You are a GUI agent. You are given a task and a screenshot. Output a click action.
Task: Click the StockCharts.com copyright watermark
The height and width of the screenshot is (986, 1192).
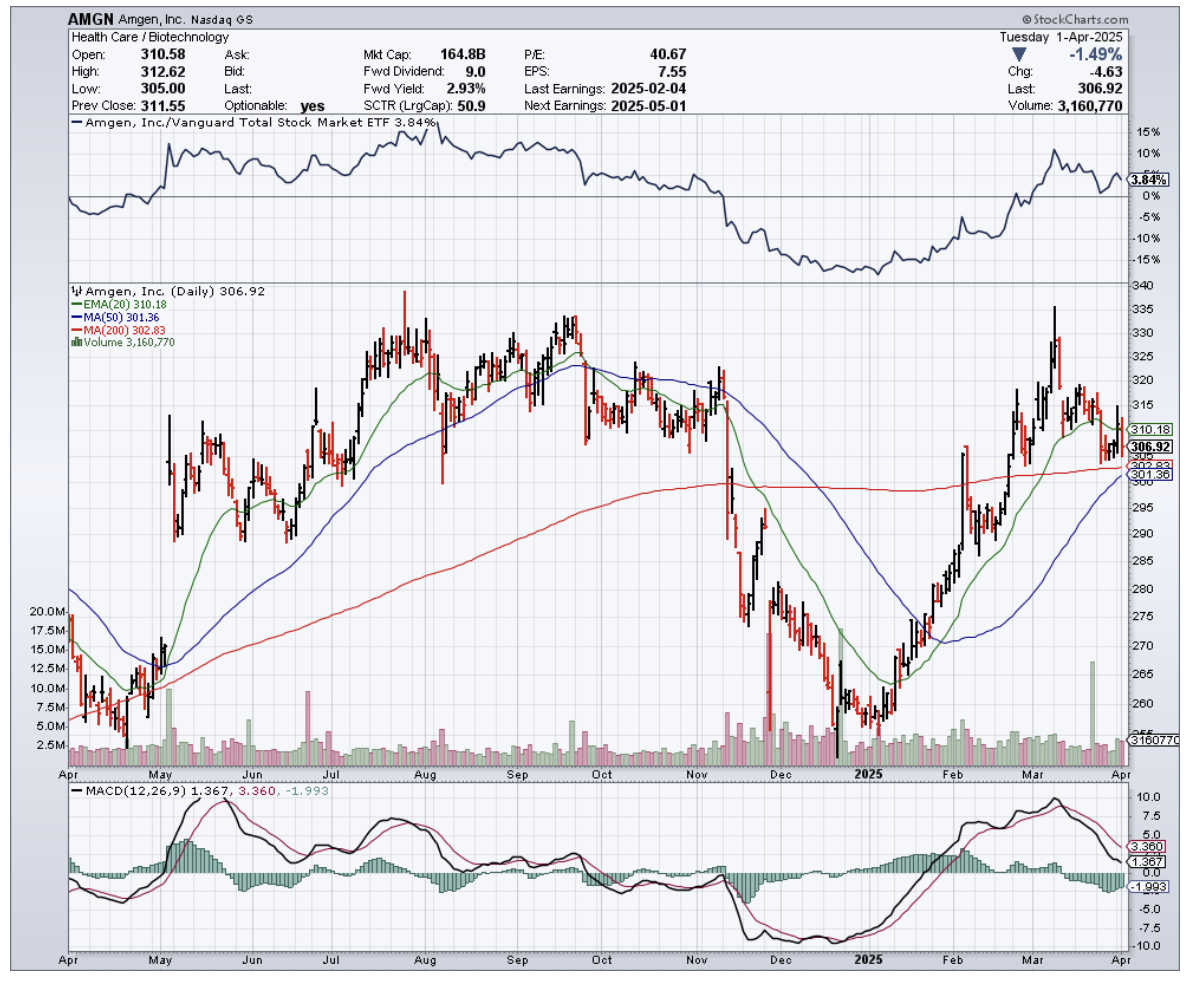tap(1076, 19)
